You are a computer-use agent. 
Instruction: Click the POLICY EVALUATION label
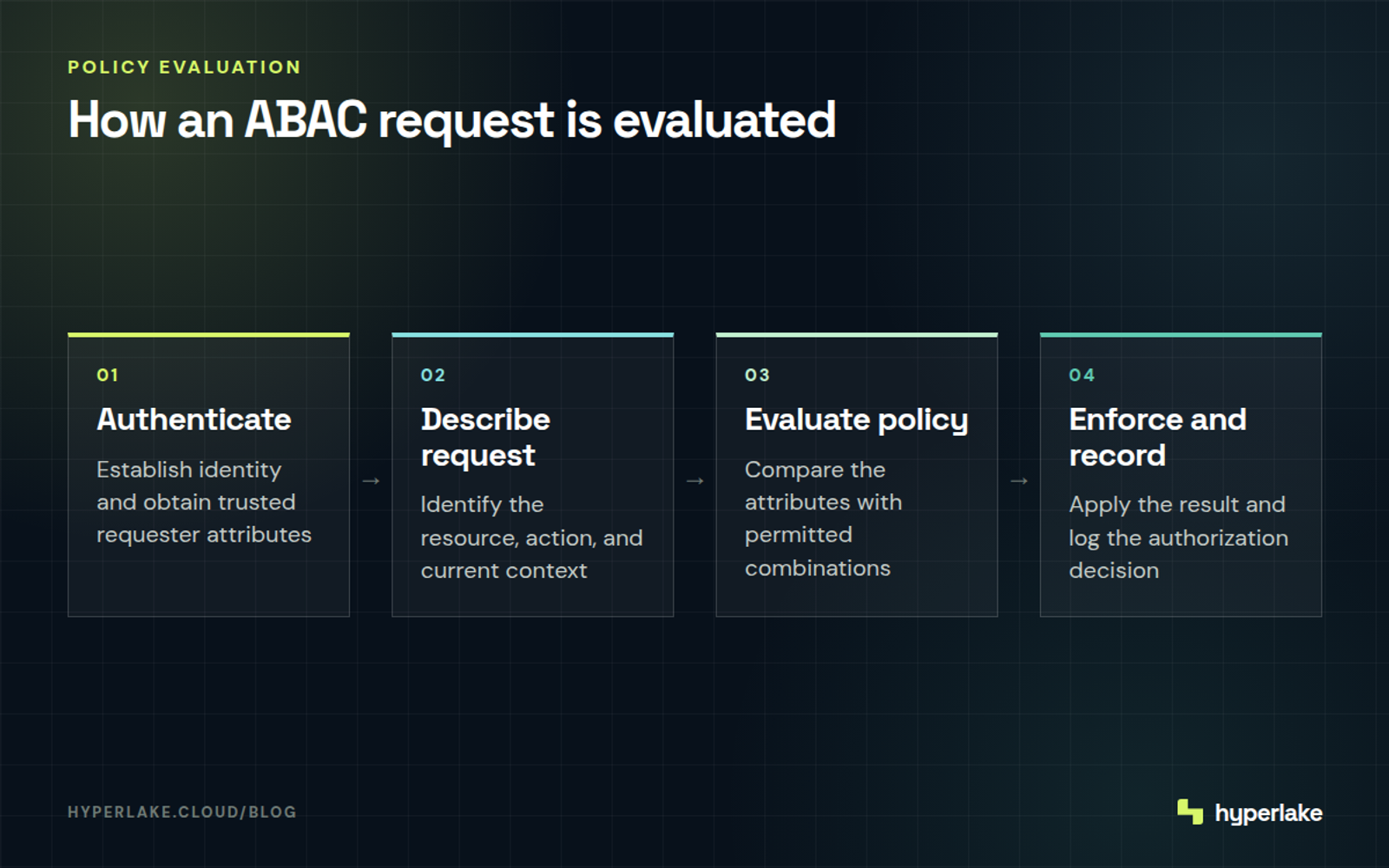click(x=184, y=67)
